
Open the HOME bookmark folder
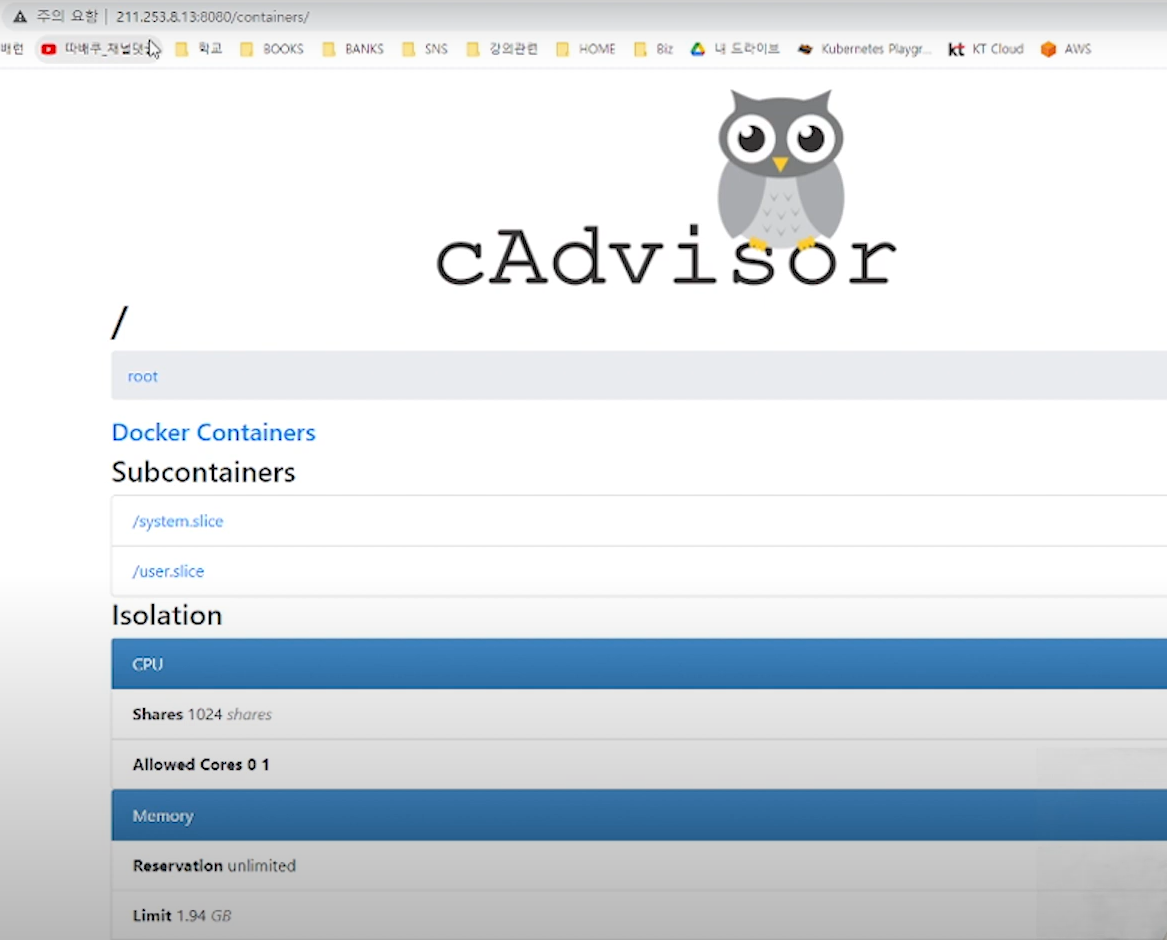[x=586, y=49]
